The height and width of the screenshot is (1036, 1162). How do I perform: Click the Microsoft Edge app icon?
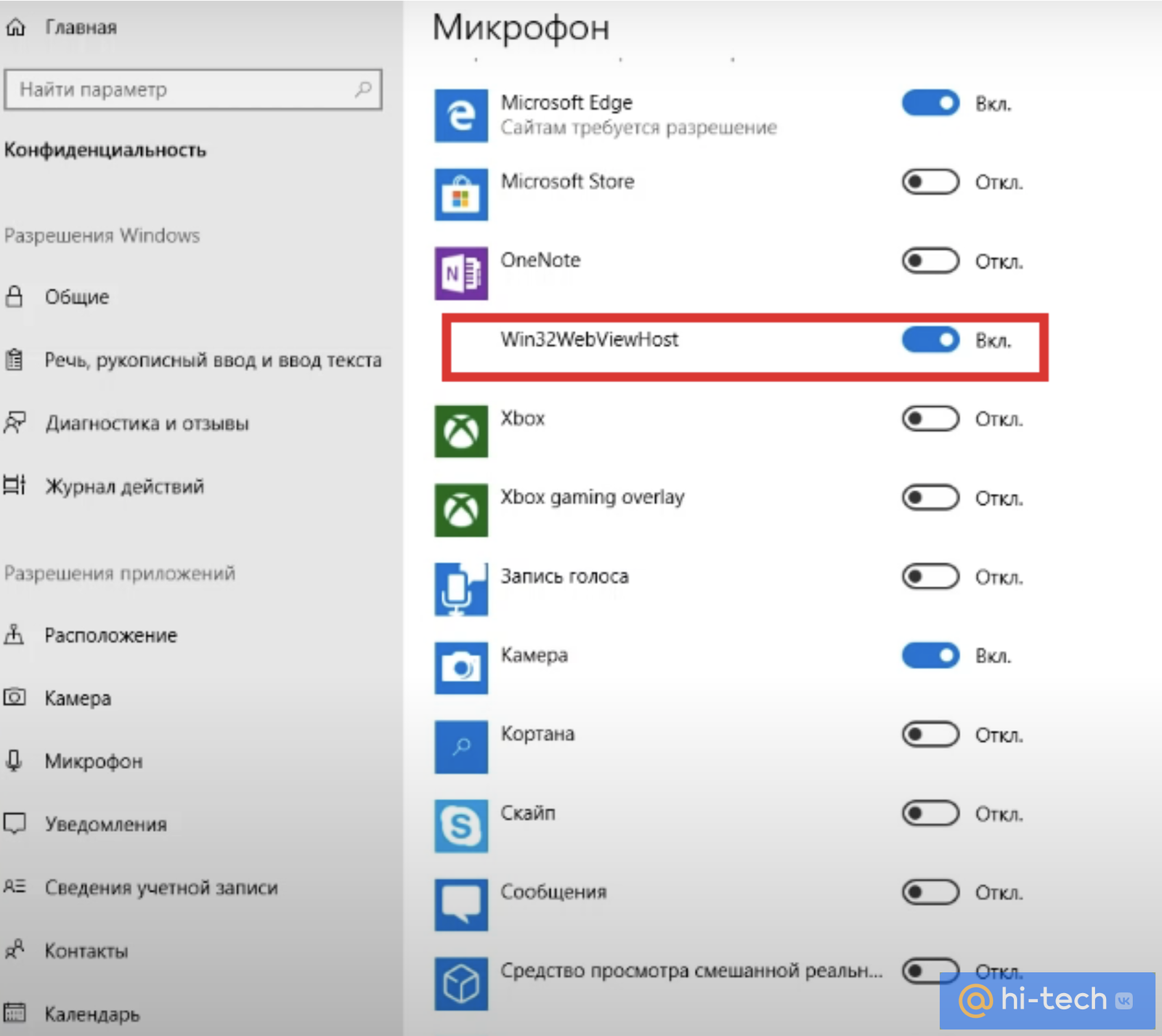click(461, 116)
